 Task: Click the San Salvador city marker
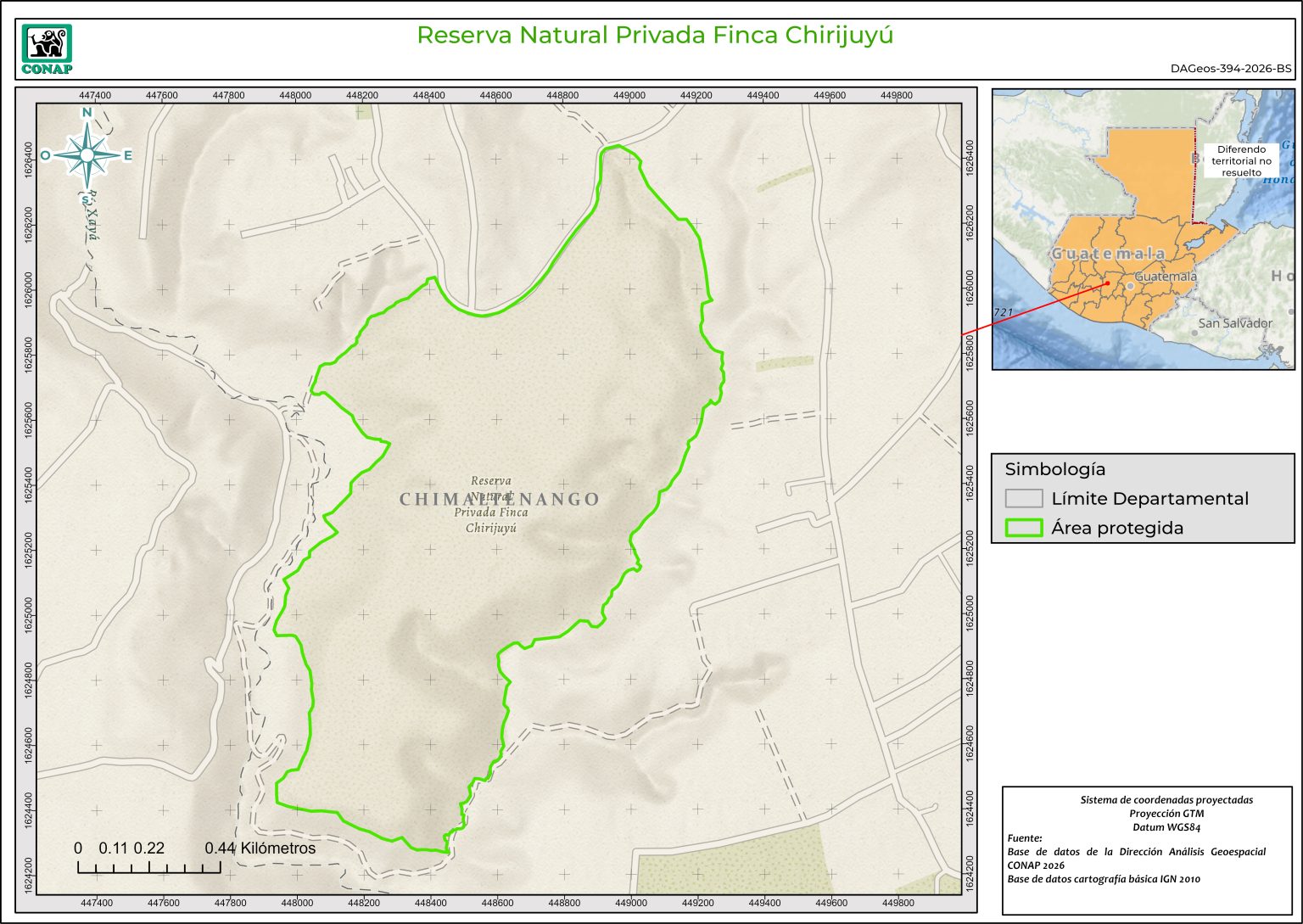1194,332
